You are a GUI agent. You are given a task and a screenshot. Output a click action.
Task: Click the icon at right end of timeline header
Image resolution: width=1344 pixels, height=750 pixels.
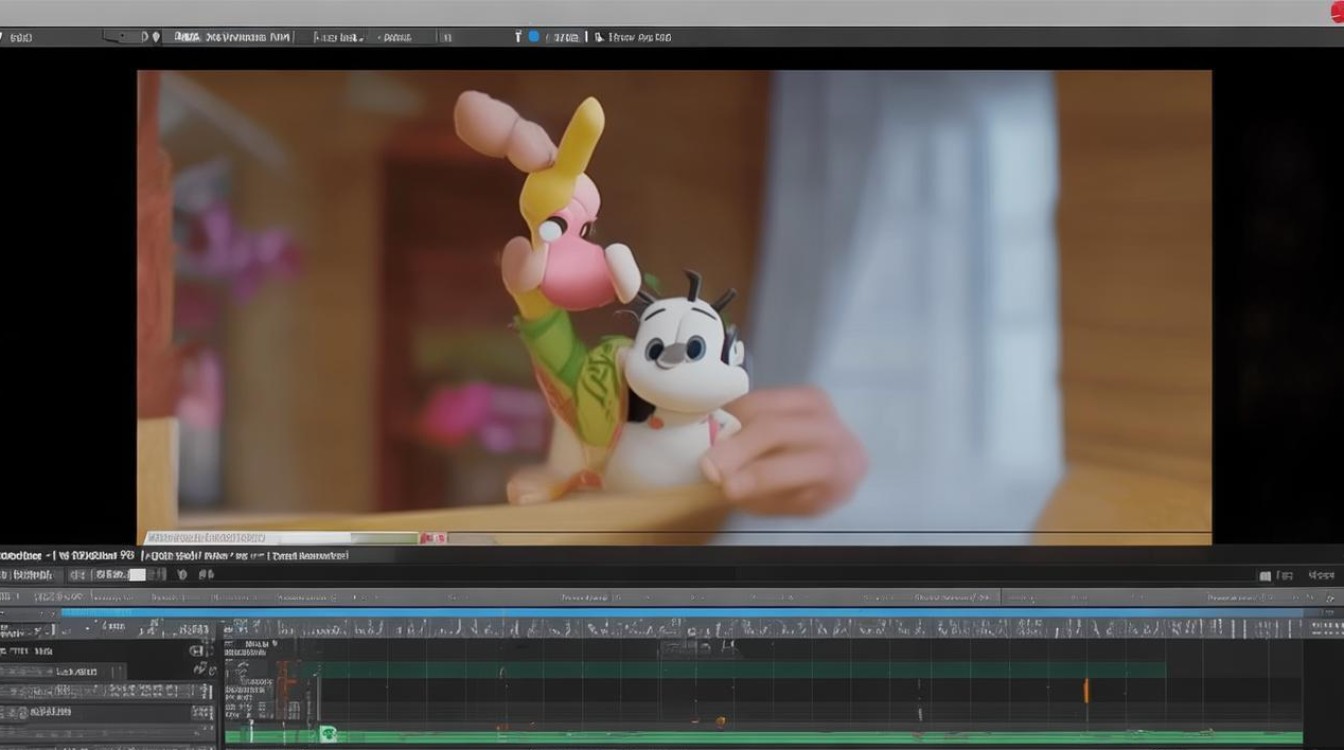pos(1329,597)
